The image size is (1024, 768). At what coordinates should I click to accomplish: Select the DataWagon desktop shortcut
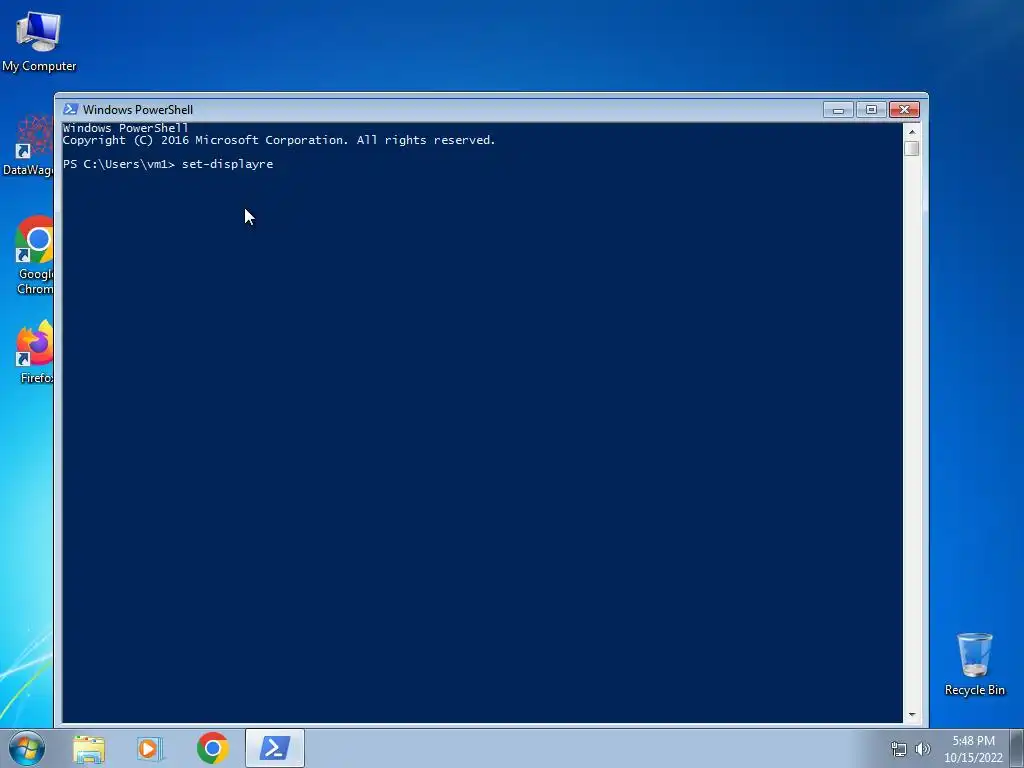(x=28, y=146)
